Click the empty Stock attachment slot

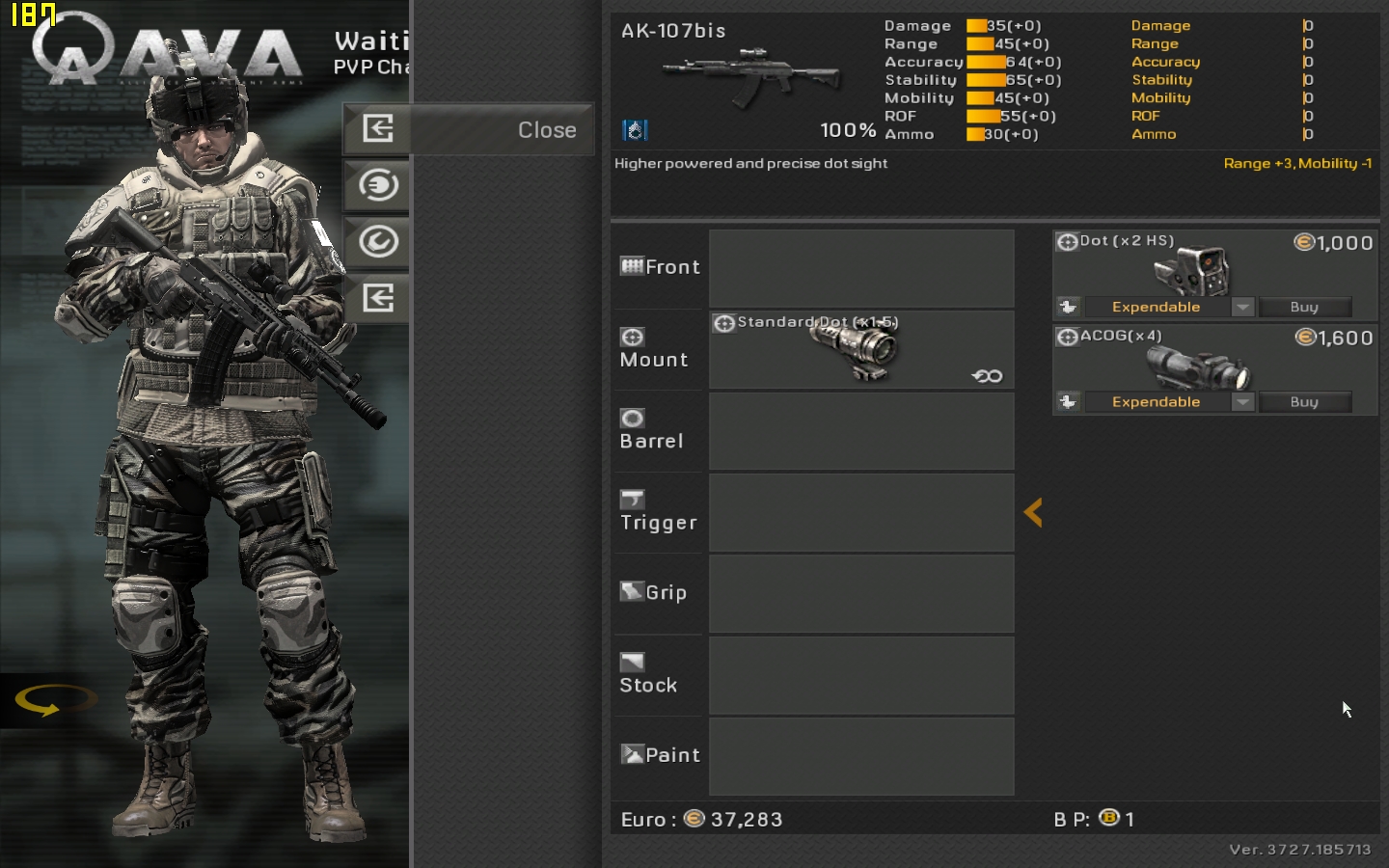point(861,675)
